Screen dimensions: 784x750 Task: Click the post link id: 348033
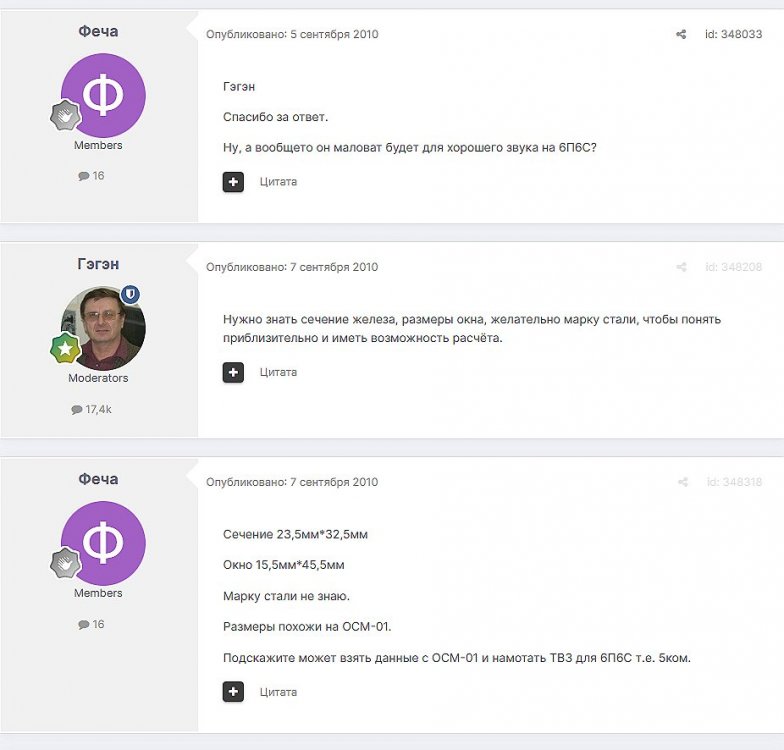(733, 34)
